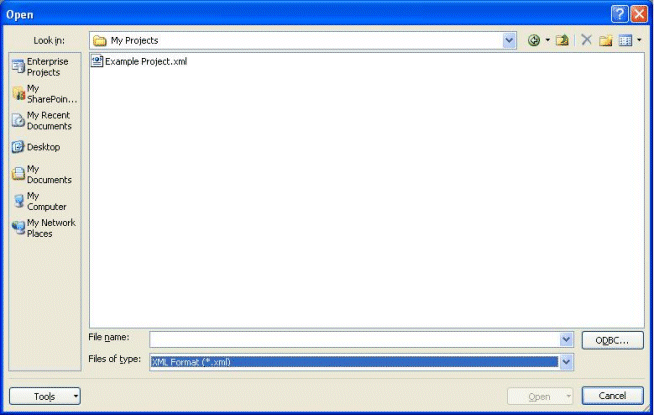Screen dimensions: 654x415
Task: Click the My Projects folder icon
Action: point(100,40)
